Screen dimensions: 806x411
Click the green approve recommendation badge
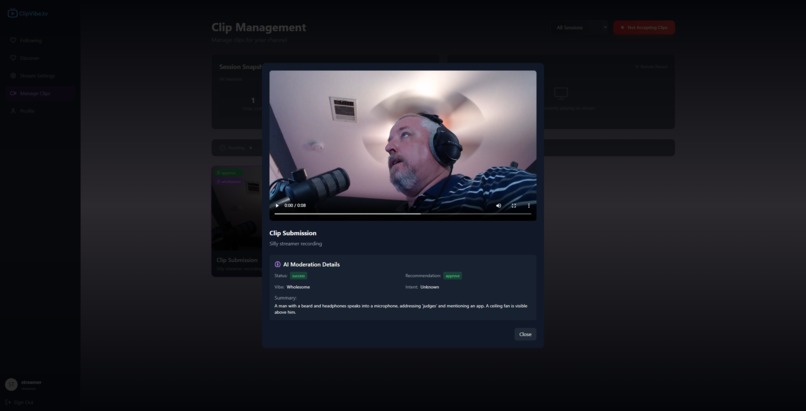[452, 276]
